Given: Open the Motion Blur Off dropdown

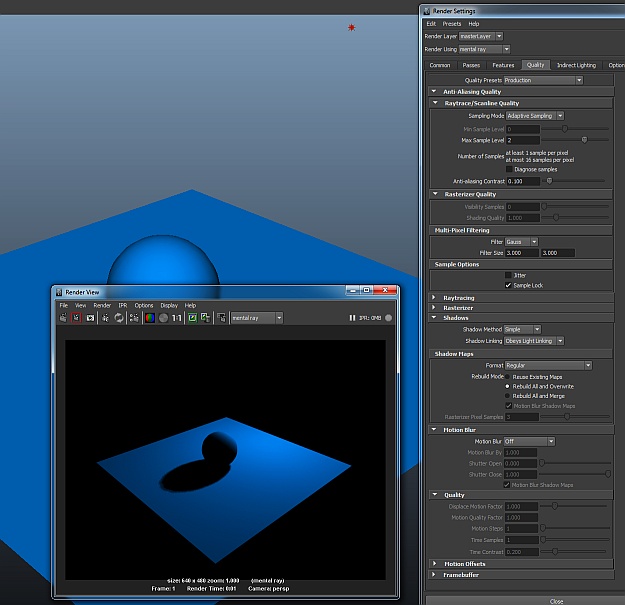Looking at the screenshot, I should pyautogui.click(x=529, y=441).
